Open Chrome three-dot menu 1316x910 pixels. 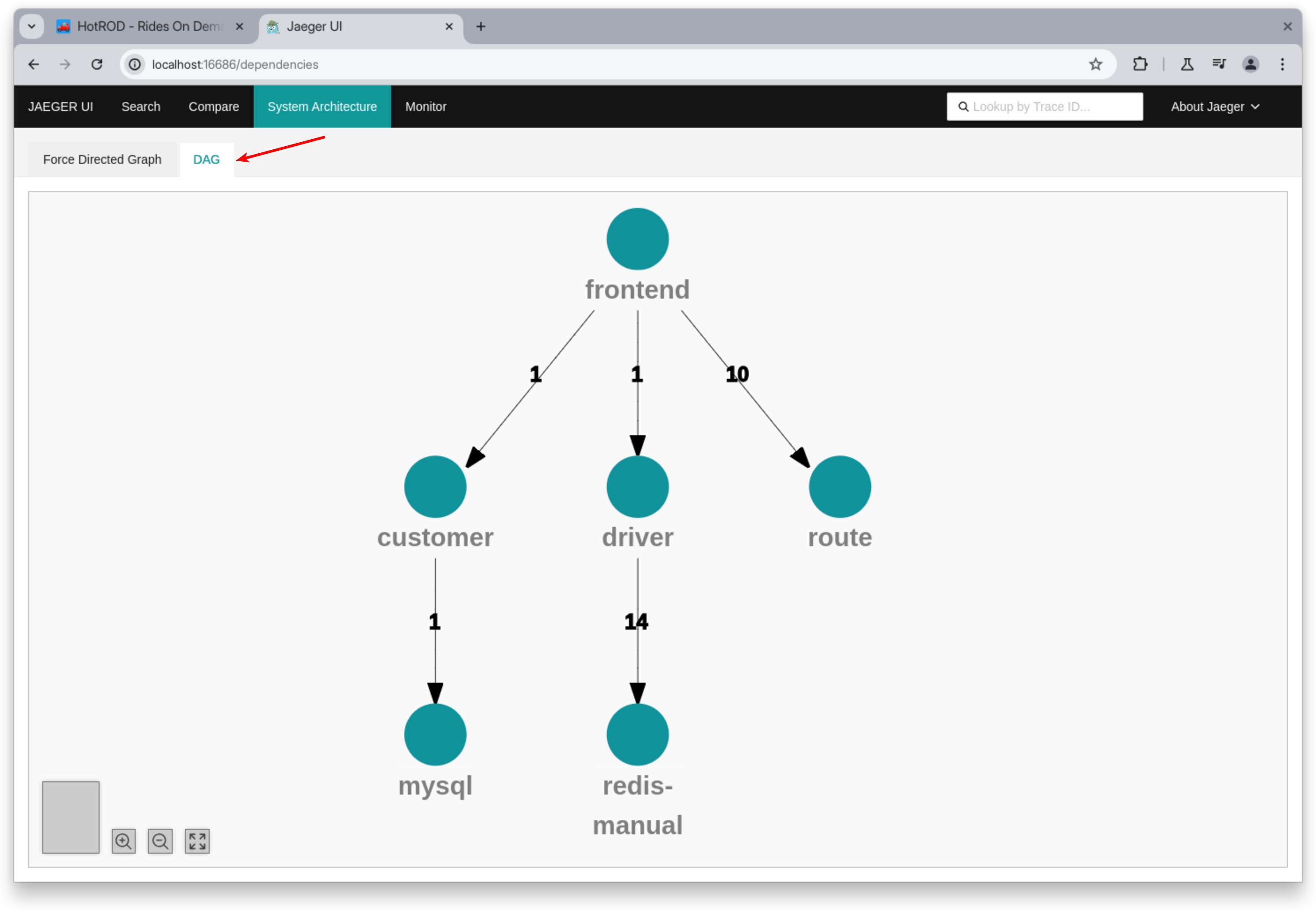click(1283, 64)
